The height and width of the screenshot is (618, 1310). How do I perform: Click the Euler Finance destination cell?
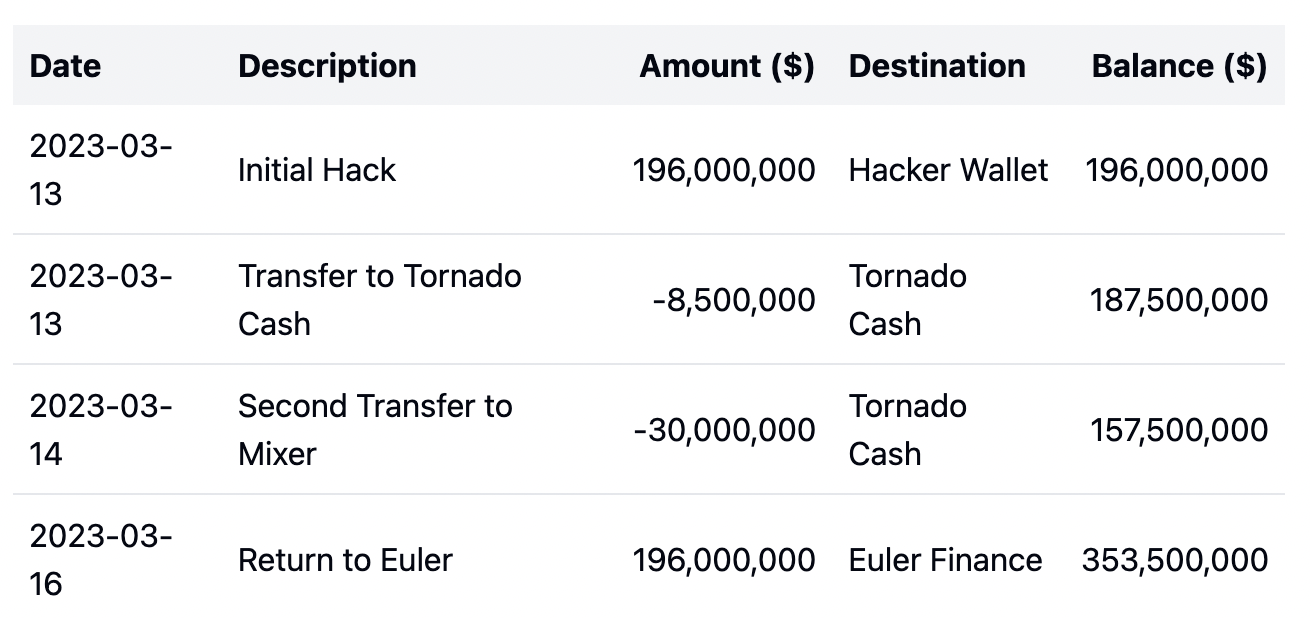945,560
